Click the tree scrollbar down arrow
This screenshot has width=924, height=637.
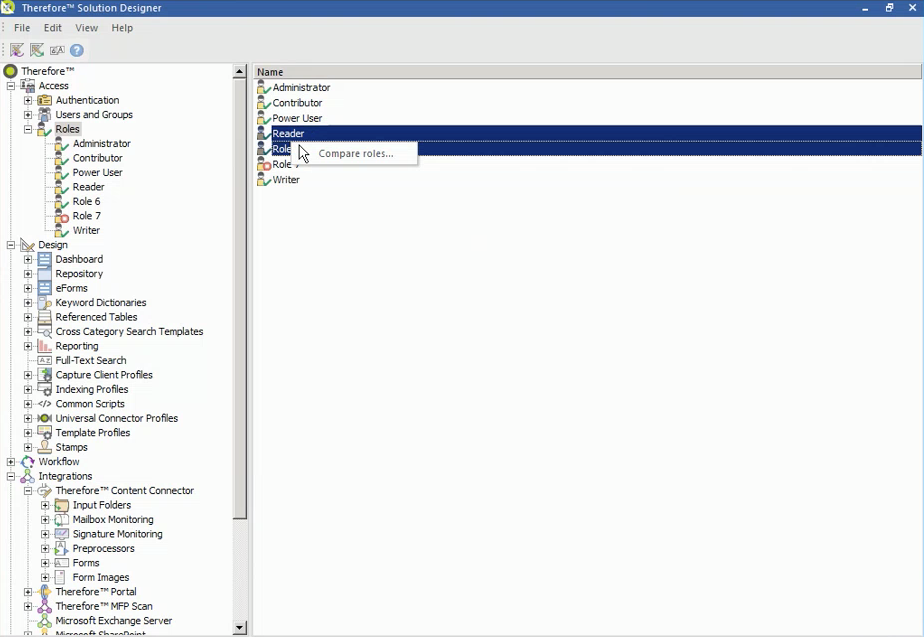point(240,627)
